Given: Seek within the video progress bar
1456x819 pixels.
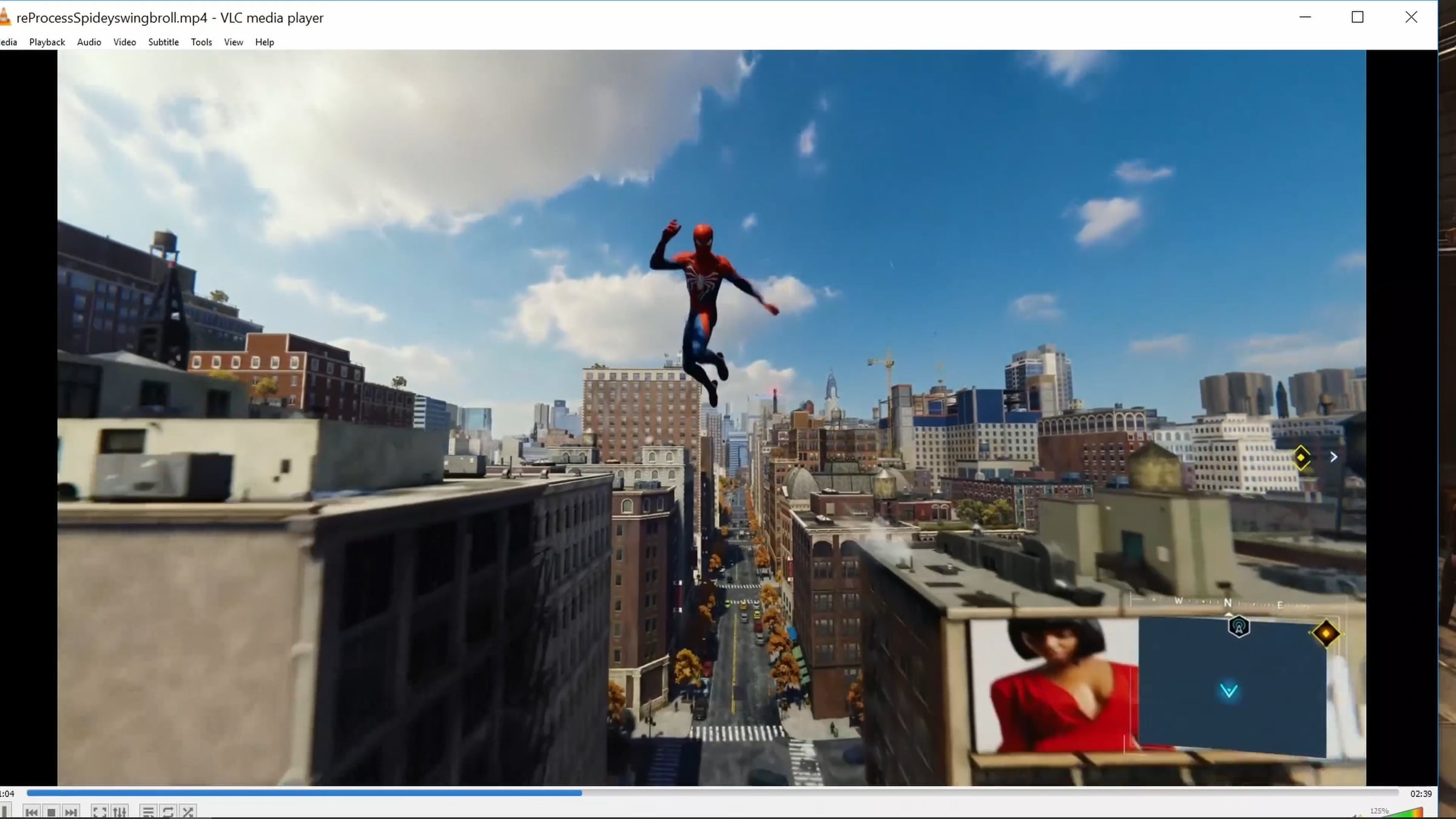Looking at the screenshot, I should point(713,793).
